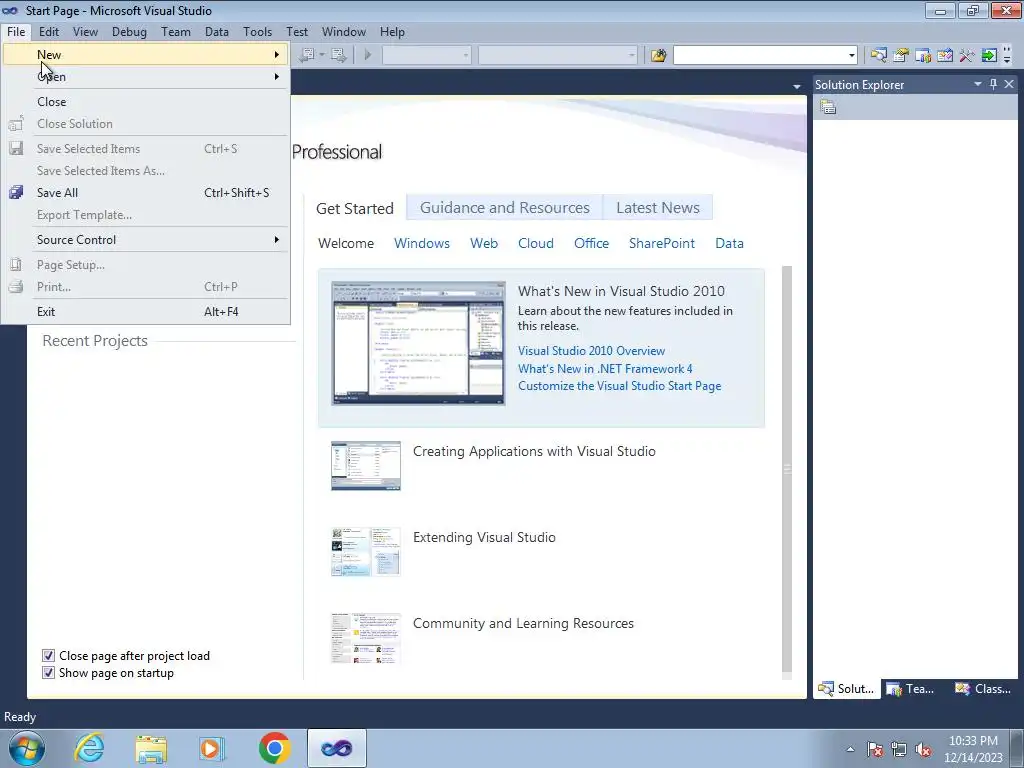The image size is (1024, 768).
Task: Expand the Open submenu arrow
Action: point(277,76)
